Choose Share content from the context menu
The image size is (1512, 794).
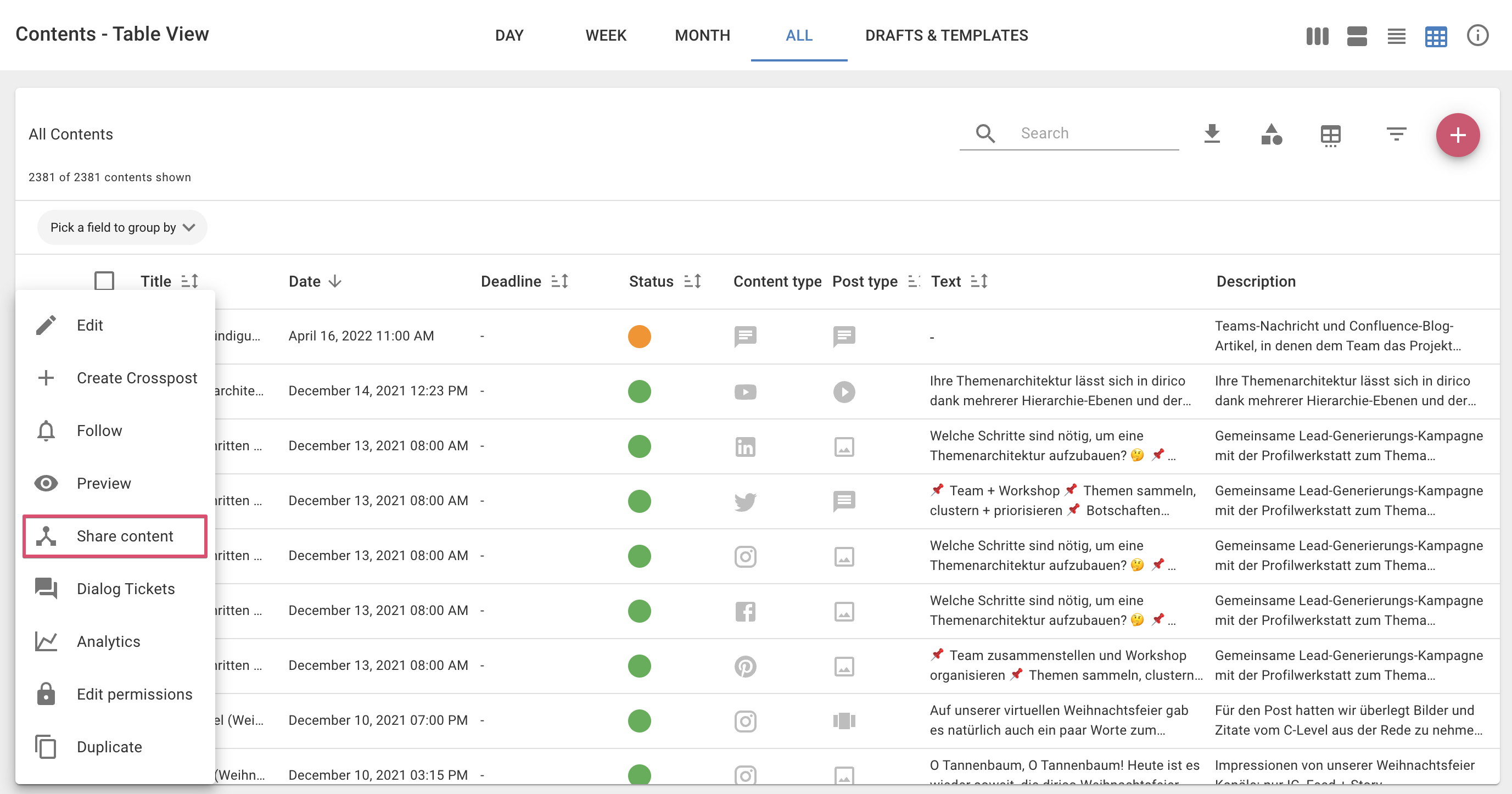tap(115, 536)
